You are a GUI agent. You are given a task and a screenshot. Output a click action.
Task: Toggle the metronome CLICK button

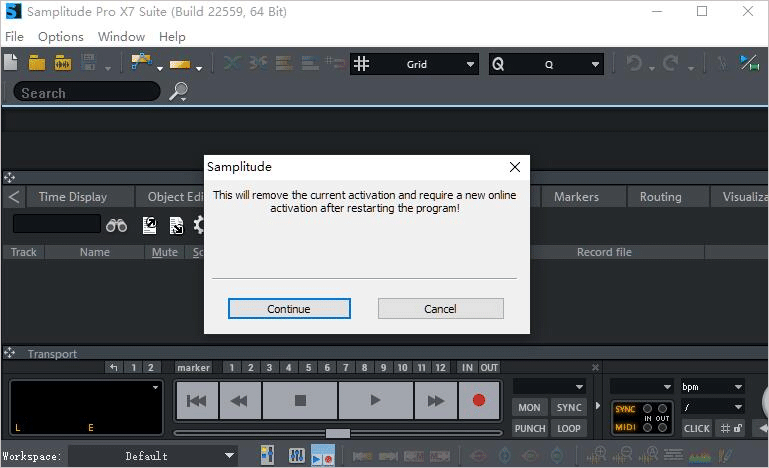(696, 428)
